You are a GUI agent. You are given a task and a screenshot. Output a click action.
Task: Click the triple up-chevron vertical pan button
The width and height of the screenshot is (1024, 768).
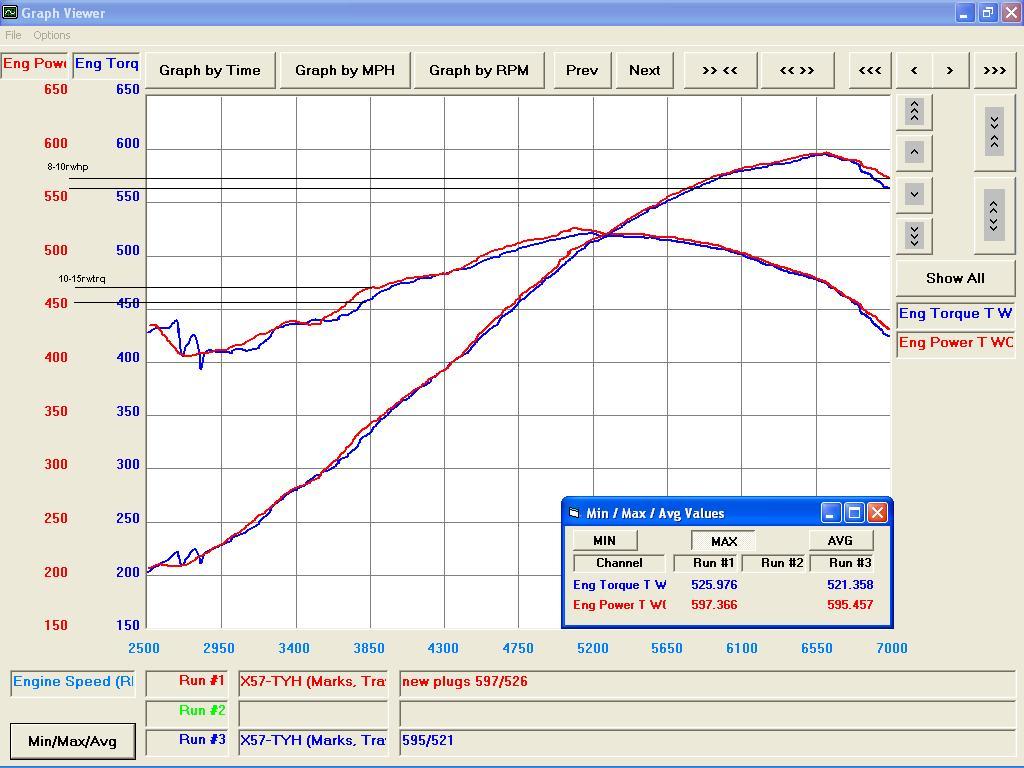pos(914,112)
